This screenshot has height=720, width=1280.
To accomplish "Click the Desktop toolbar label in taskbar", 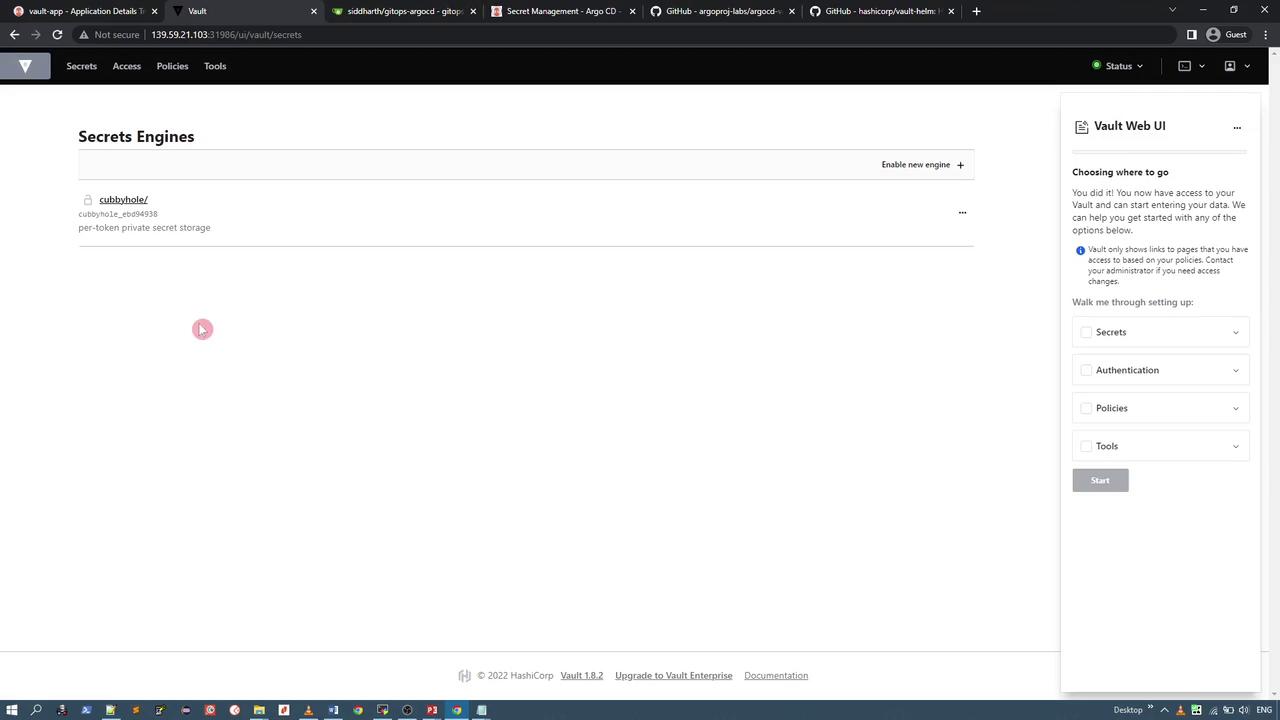I will click(x=1128, y=710).
